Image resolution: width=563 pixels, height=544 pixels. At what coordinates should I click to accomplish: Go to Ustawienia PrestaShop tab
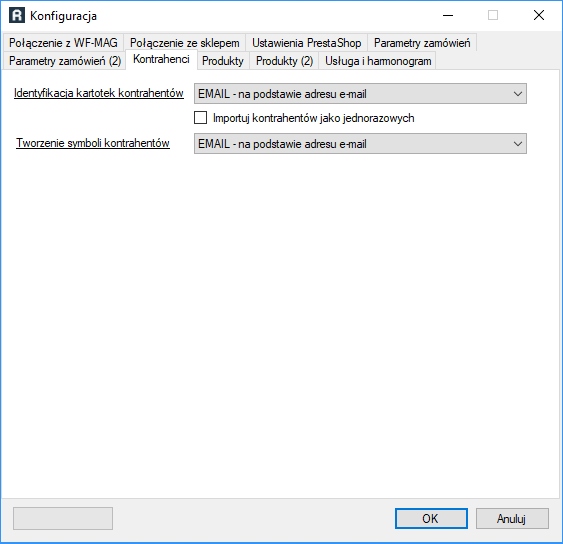[x=307, y=43]
